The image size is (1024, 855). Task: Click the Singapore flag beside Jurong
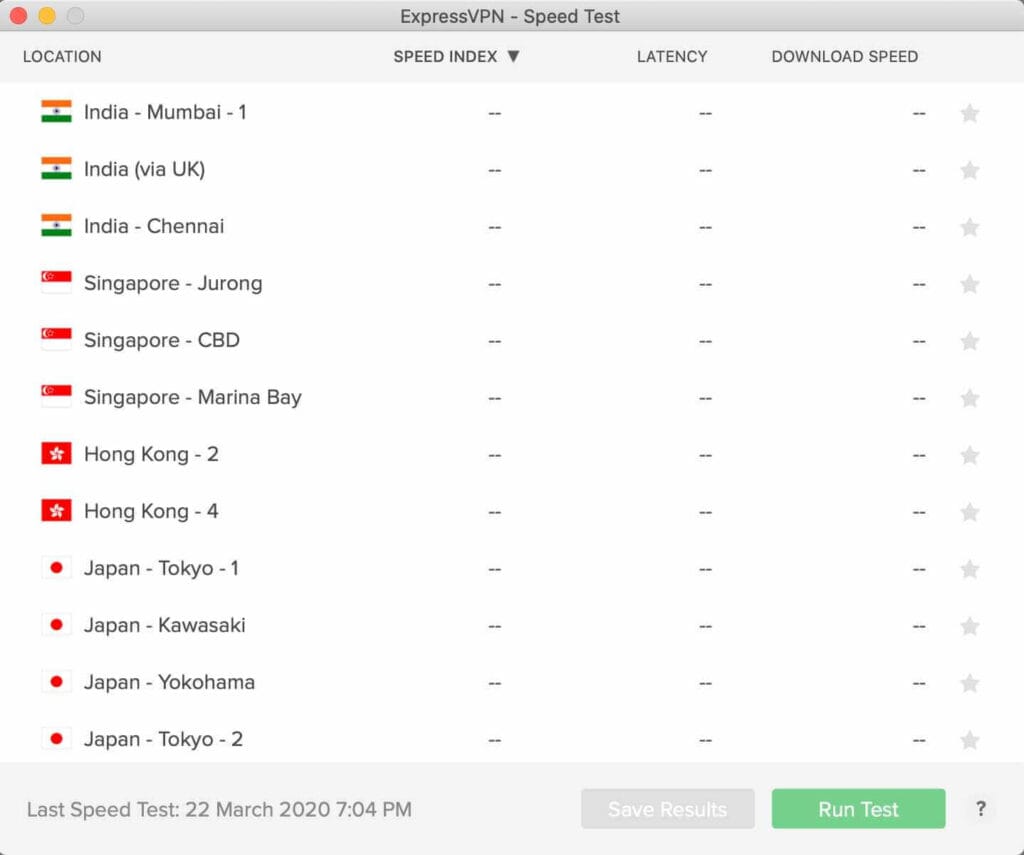[57, 283]
